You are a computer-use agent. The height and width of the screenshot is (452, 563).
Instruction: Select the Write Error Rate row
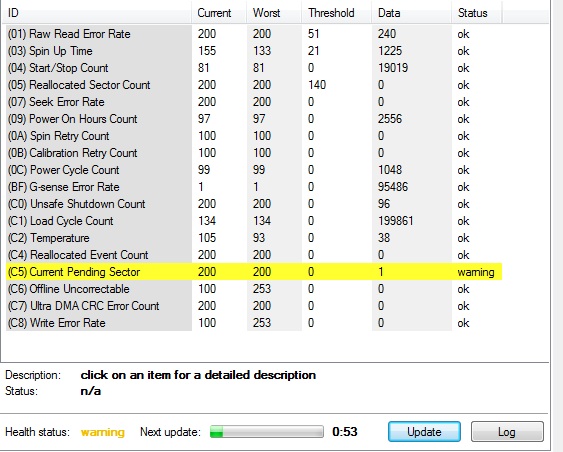[x=254, y=323]
